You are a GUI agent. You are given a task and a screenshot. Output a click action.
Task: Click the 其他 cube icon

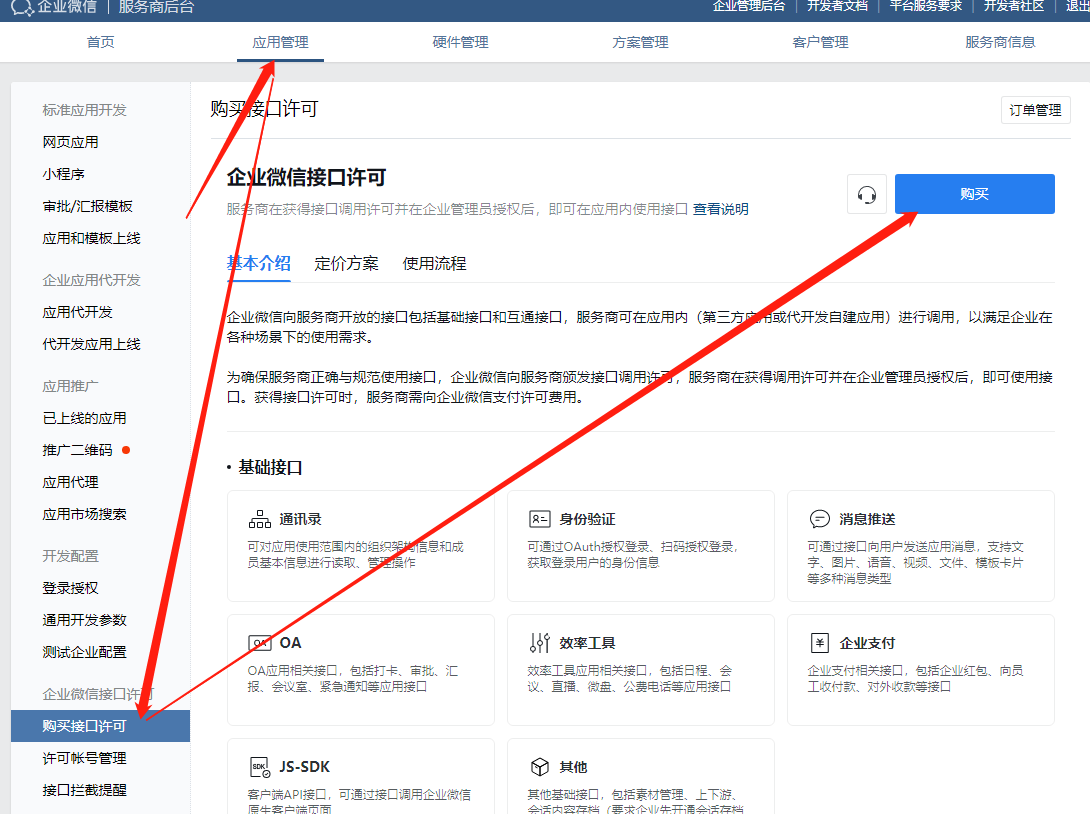pos(540,767)
